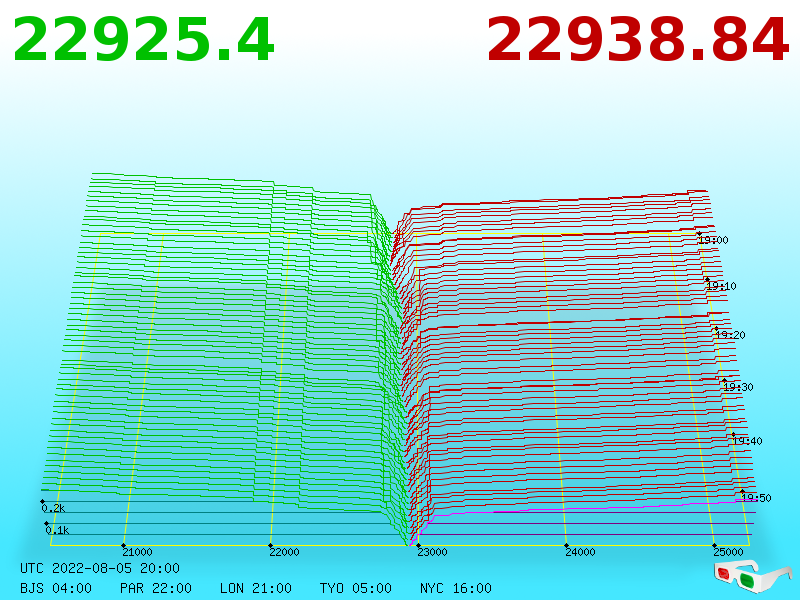Click the red ask price 22938.84
Screen dimensions: 800x600
coord(638,40)
